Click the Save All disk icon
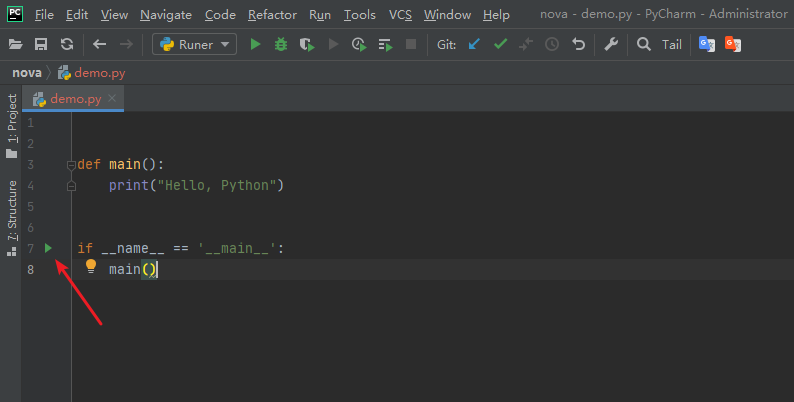Screen dimensions: 794x402 [x=41, y=45]
